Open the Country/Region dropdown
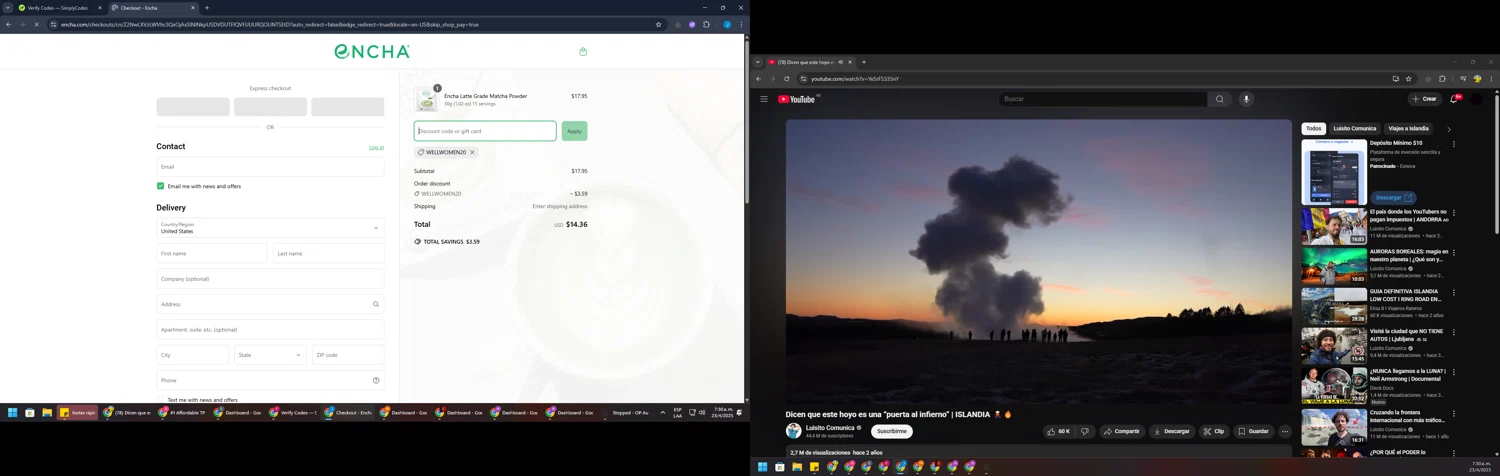1500x476 pixels. tap(270, 228)
